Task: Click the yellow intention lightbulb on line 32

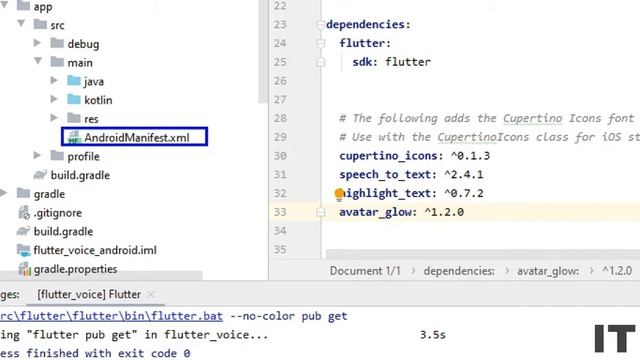Action: (339, 194)
